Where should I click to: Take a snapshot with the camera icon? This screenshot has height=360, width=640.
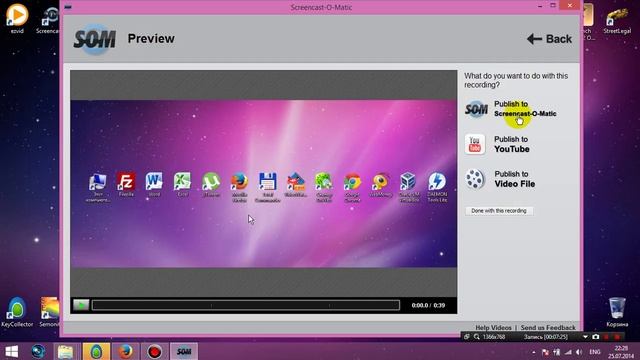pos(596,337)
